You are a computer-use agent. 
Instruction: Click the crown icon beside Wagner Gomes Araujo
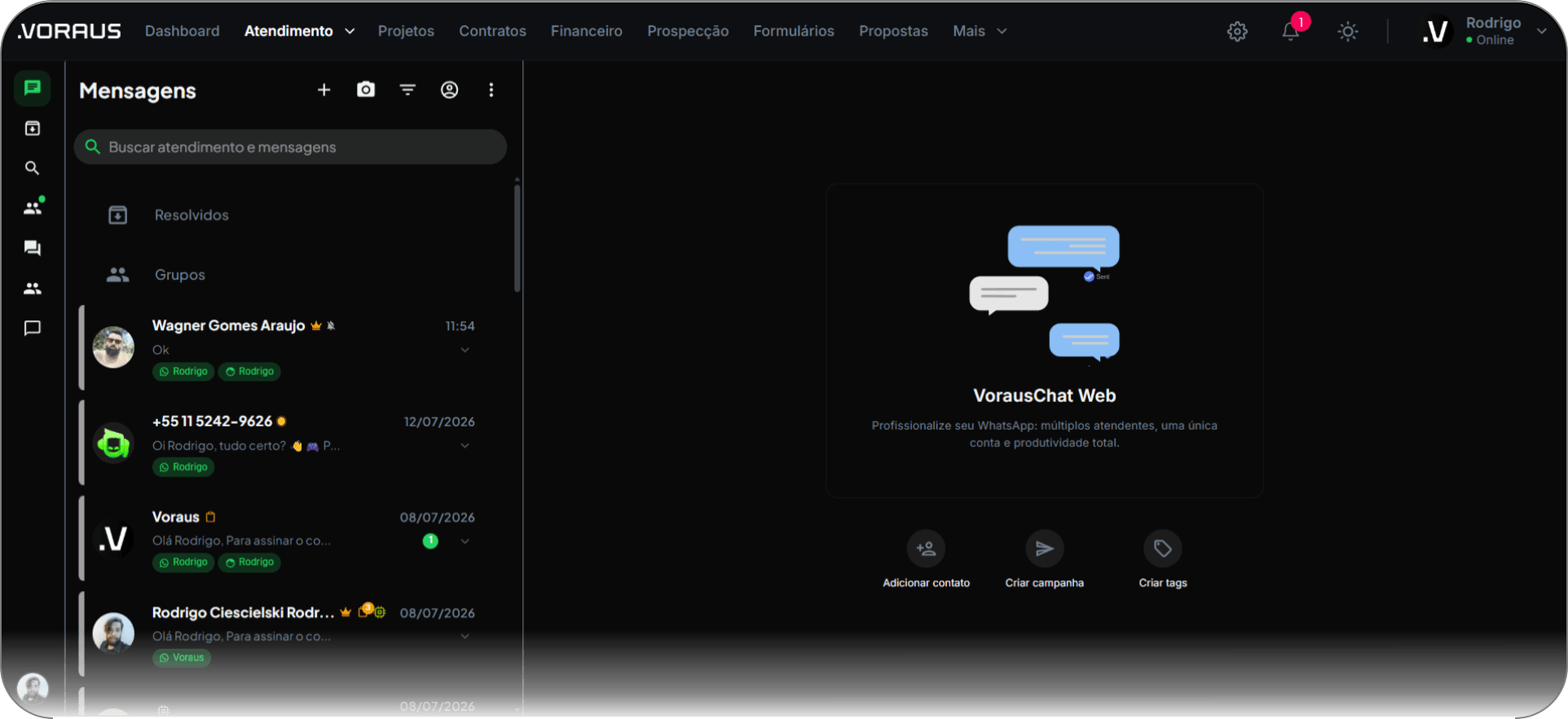point(316,326)
